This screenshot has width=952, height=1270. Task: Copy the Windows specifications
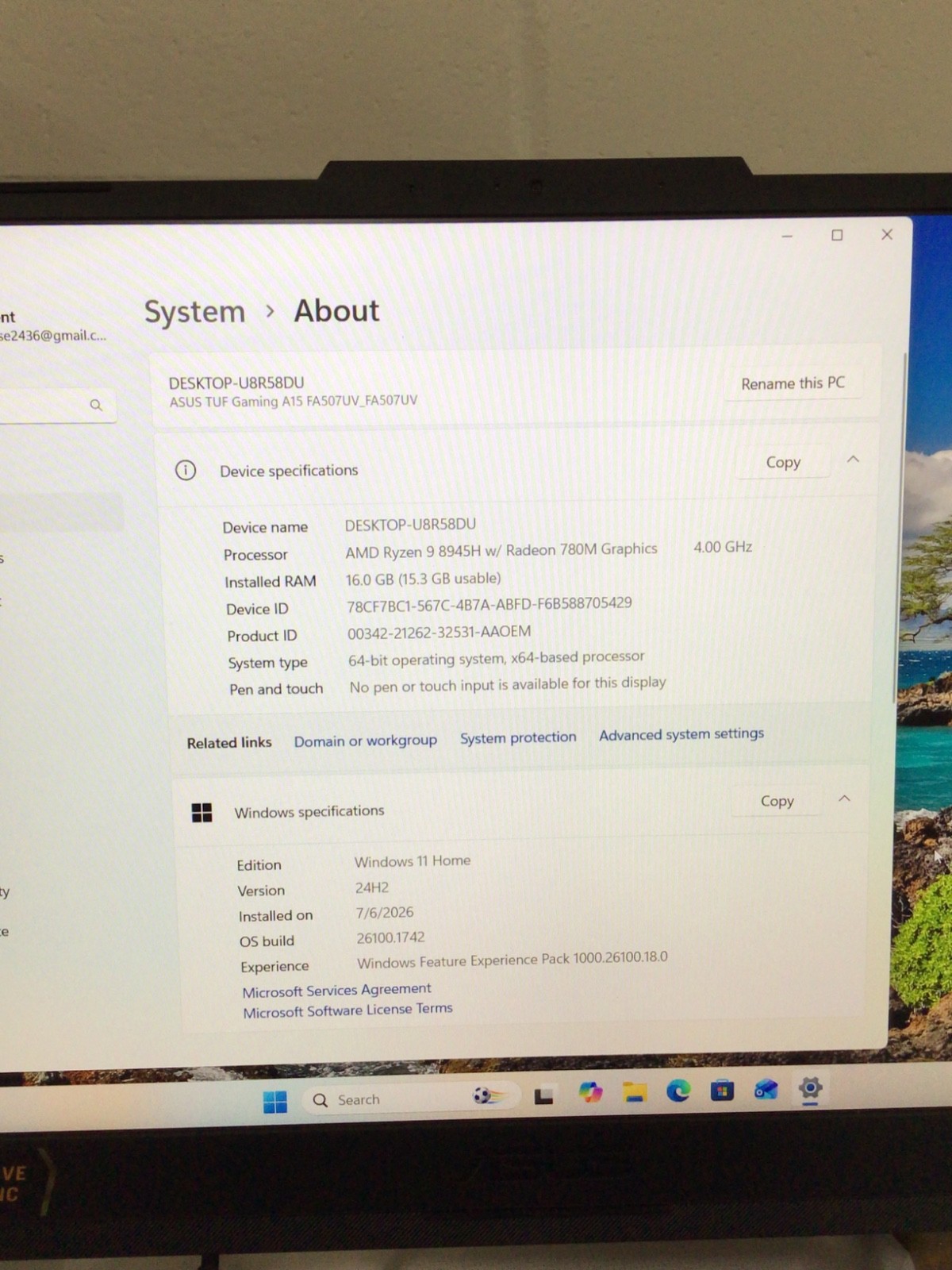pyautogui.click(x=777, y=801)
